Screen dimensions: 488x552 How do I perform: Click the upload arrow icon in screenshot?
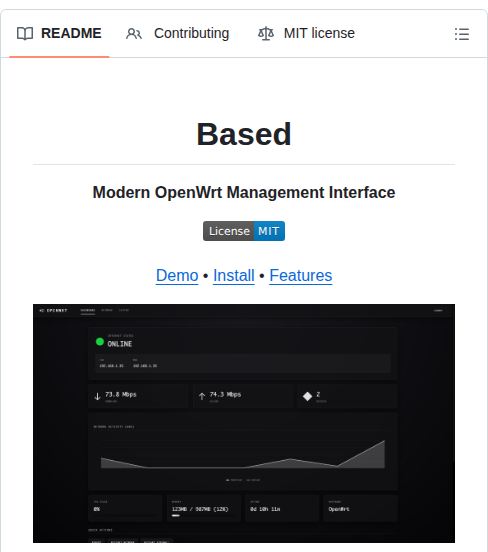202,396
